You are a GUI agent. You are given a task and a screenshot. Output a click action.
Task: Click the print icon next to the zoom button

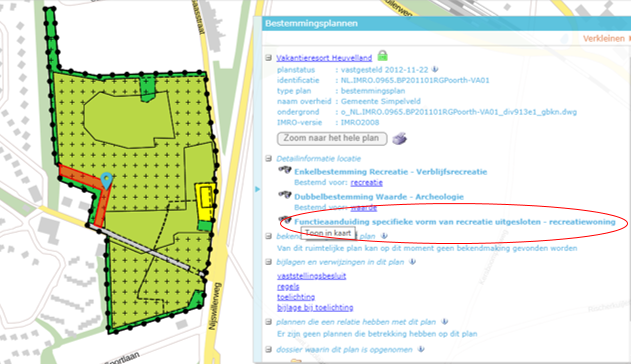pos(400,138)
